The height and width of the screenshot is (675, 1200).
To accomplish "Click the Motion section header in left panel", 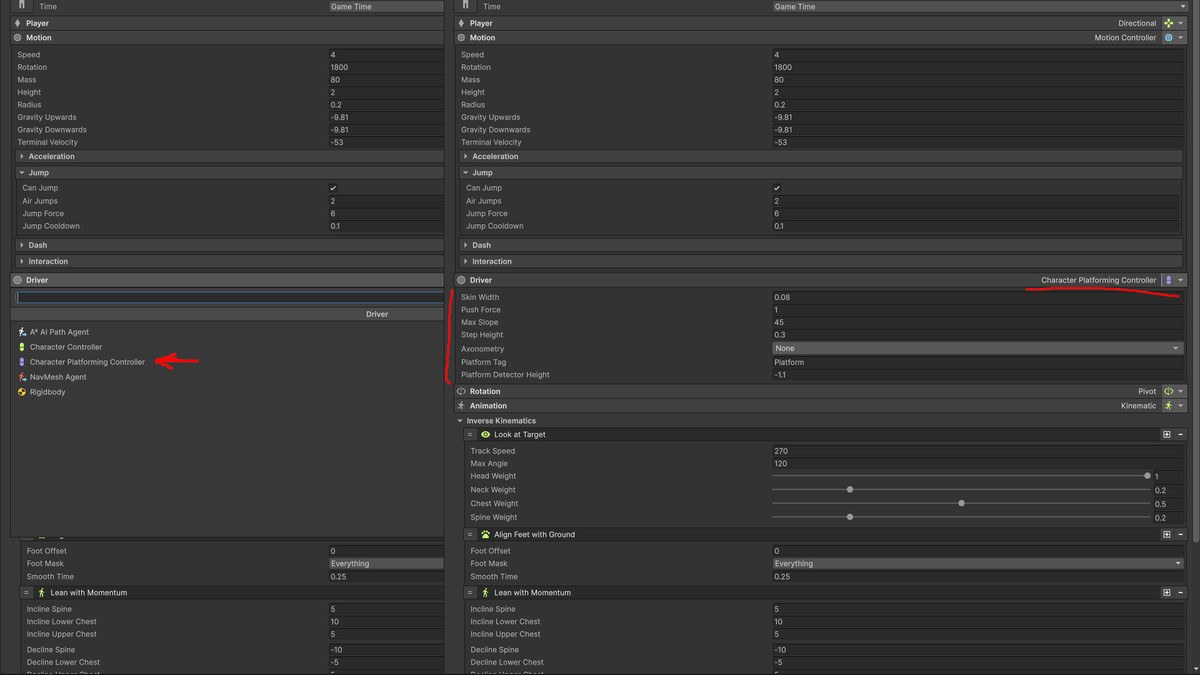I will (x=227, y=38).
